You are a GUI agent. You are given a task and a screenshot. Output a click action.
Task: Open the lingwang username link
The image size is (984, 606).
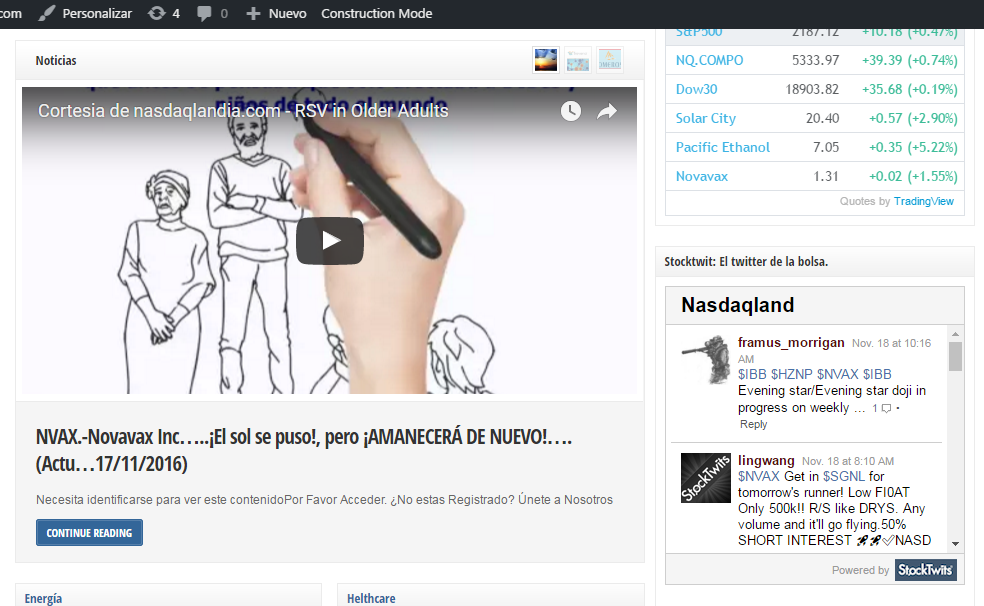766,460
